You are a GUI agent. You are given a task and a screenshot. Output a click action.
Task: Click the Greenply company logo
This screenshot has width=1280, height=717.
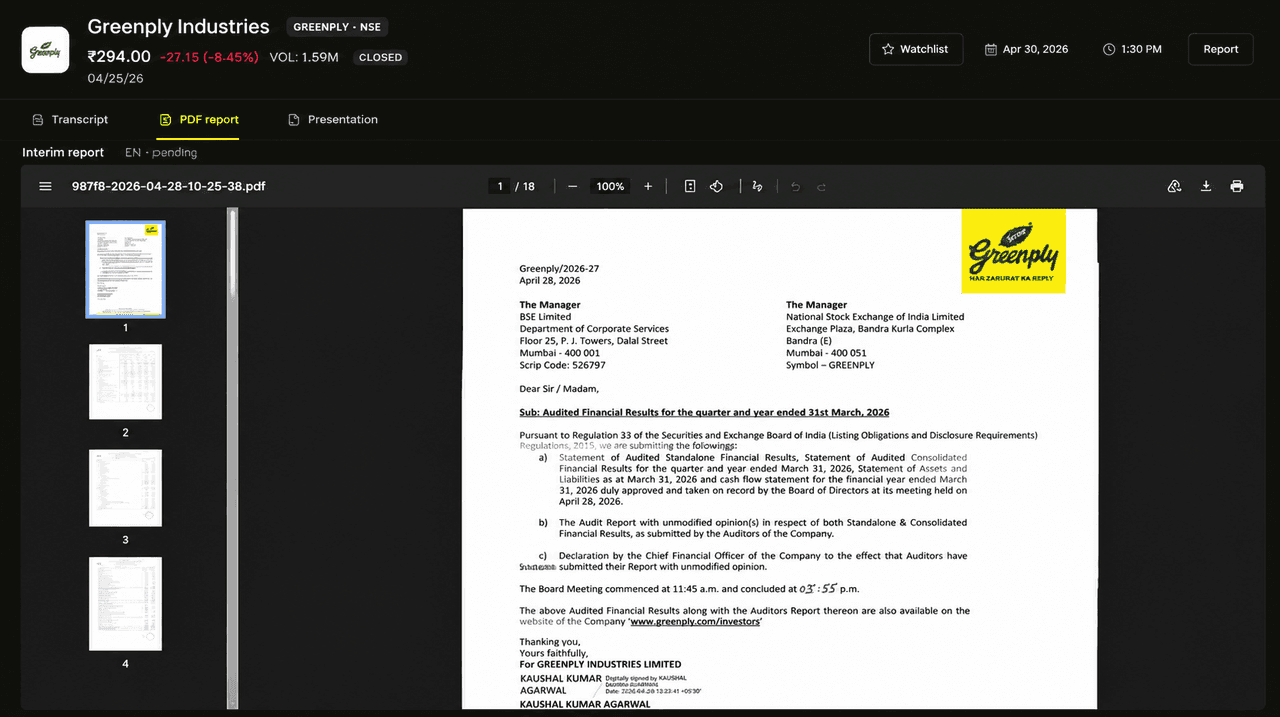click(x=45, y=50)
